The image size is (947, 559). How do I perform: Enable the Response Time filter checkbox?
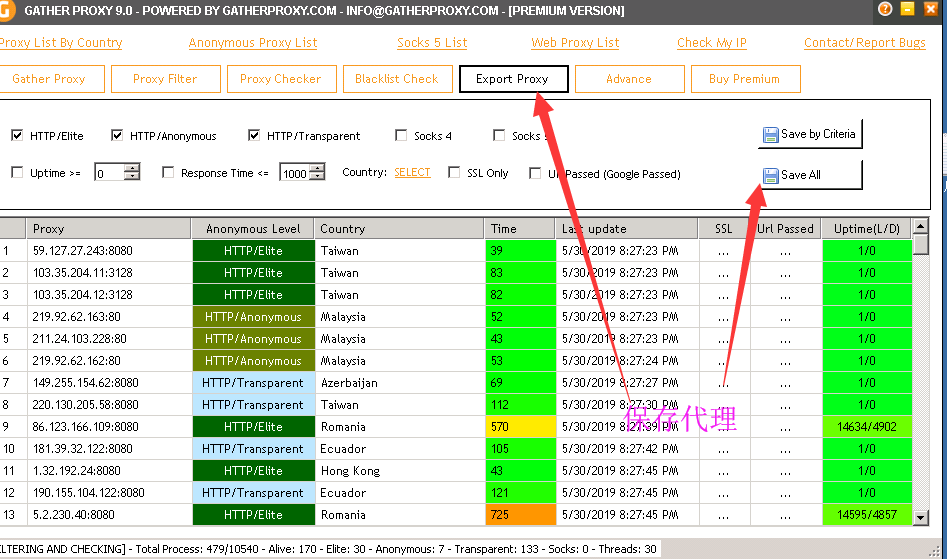(x=168, y=173)
